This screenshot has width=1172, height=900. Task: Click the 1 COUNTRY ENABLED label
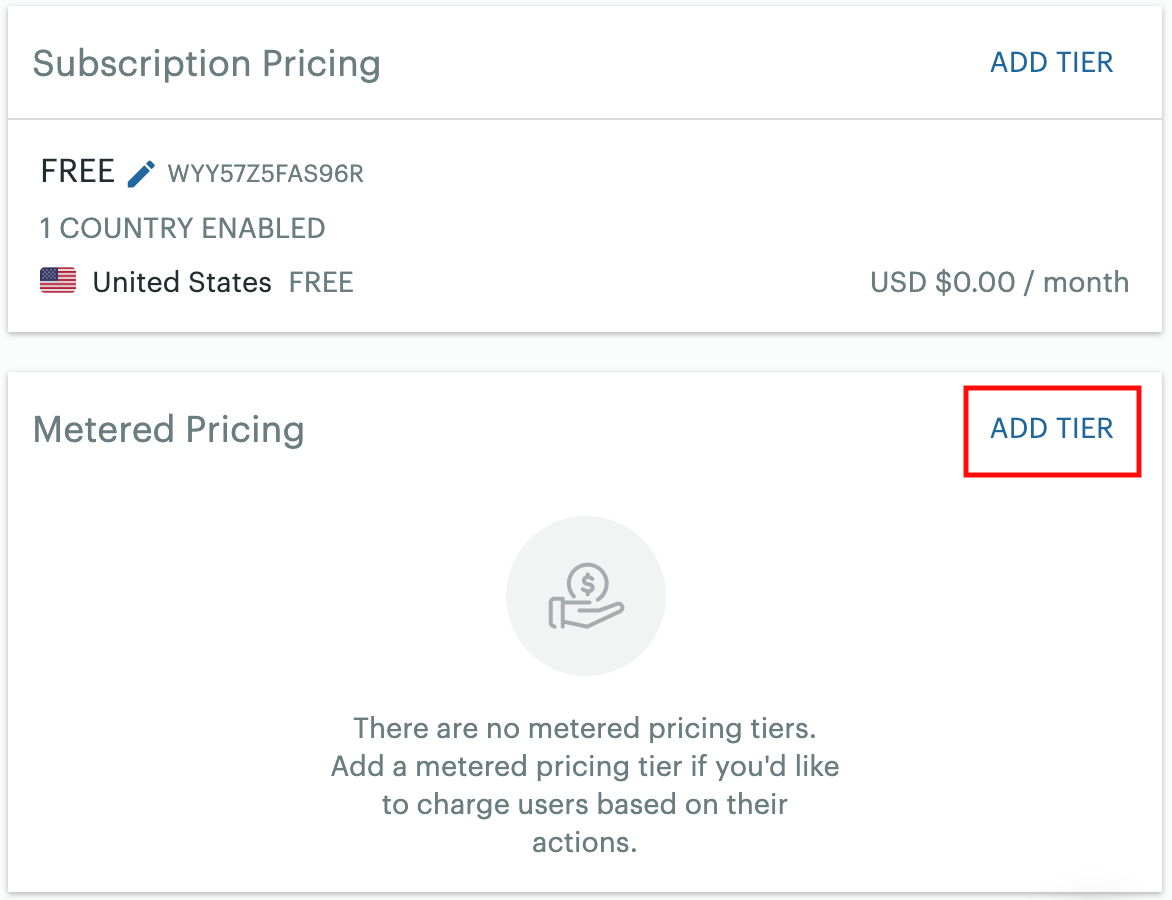tap(182, 228)
